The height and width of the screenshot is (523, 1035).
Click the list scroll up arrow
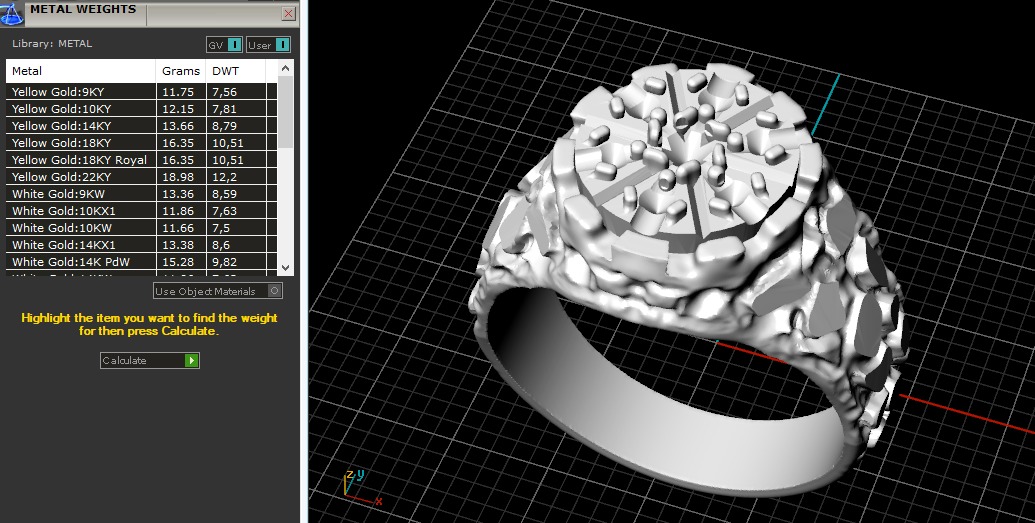tap(285, 68)
